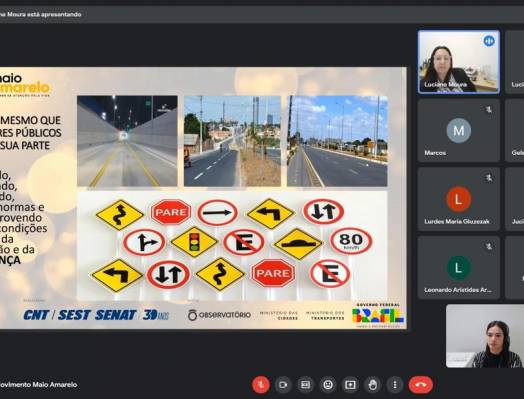Click the speaking indicator on Luciana's tile
This screenshot has height=399, width=524.
coord(489,41)
